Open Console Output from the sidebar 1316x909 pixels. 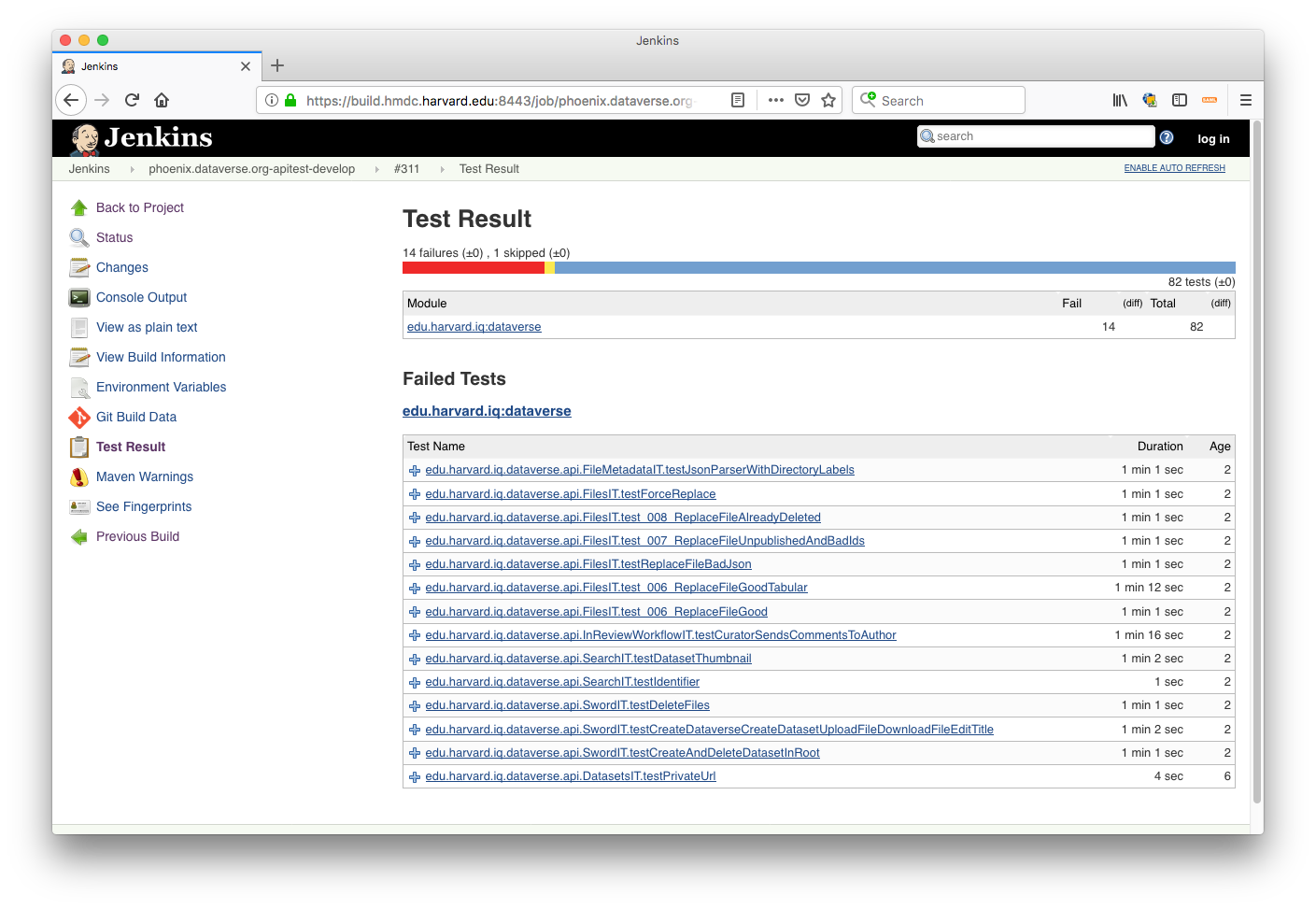click(142, 297)
